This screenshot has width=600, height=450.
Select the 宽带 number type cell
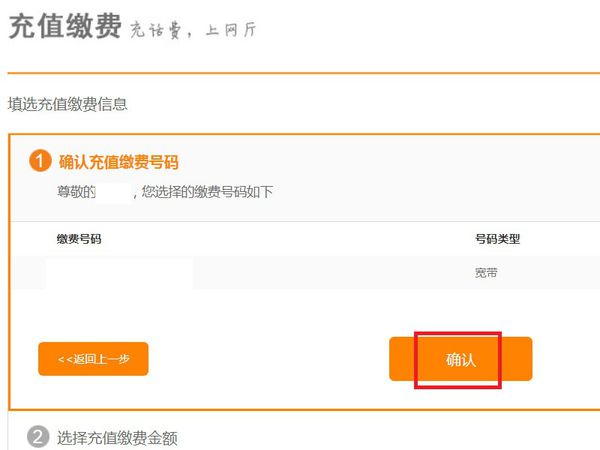[486, 273]
